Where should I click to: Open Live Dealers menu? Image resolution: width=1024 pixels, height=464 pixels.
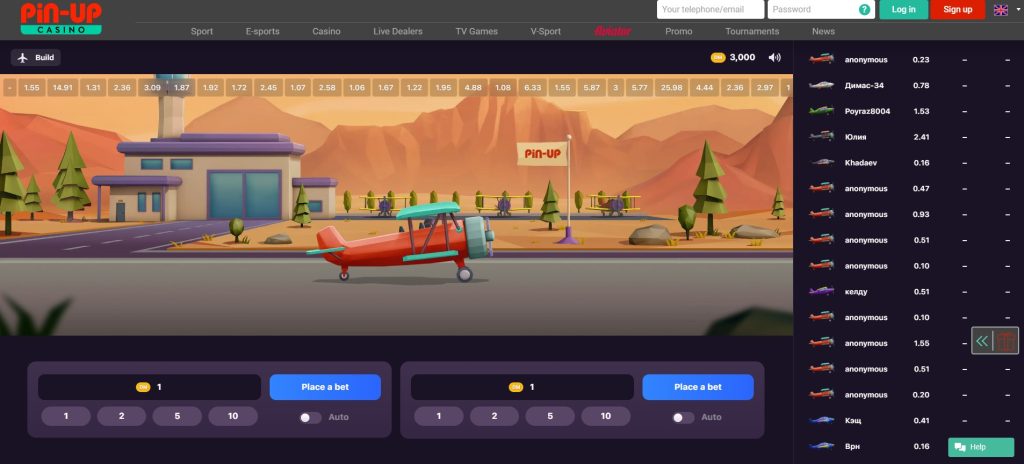pos(398,31)
